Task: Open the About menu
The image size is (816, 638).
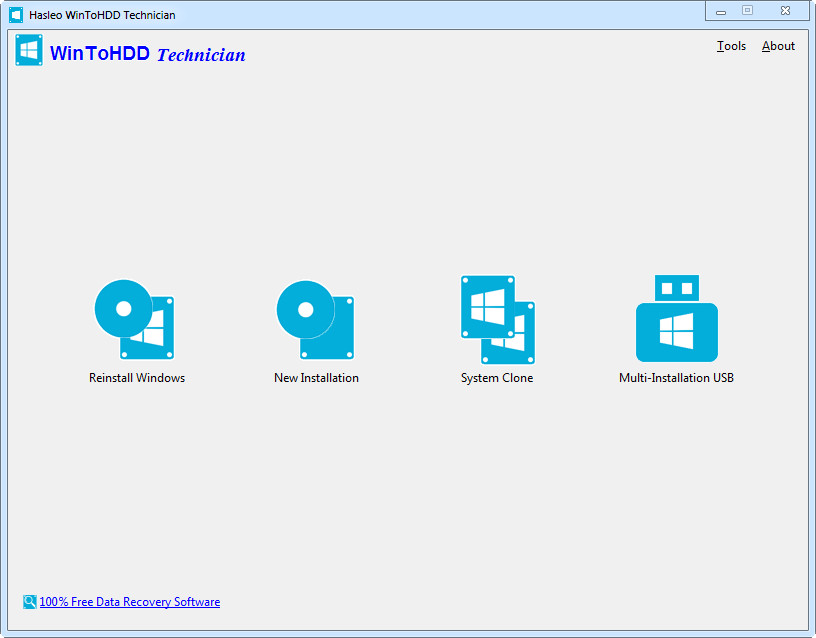Action: point(778,46)
